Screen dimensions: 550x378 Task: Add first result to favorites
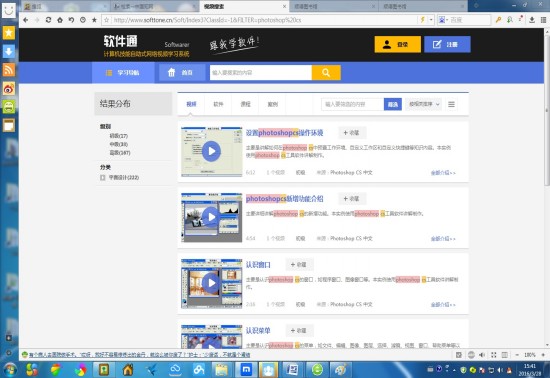[x=352, y=133]
